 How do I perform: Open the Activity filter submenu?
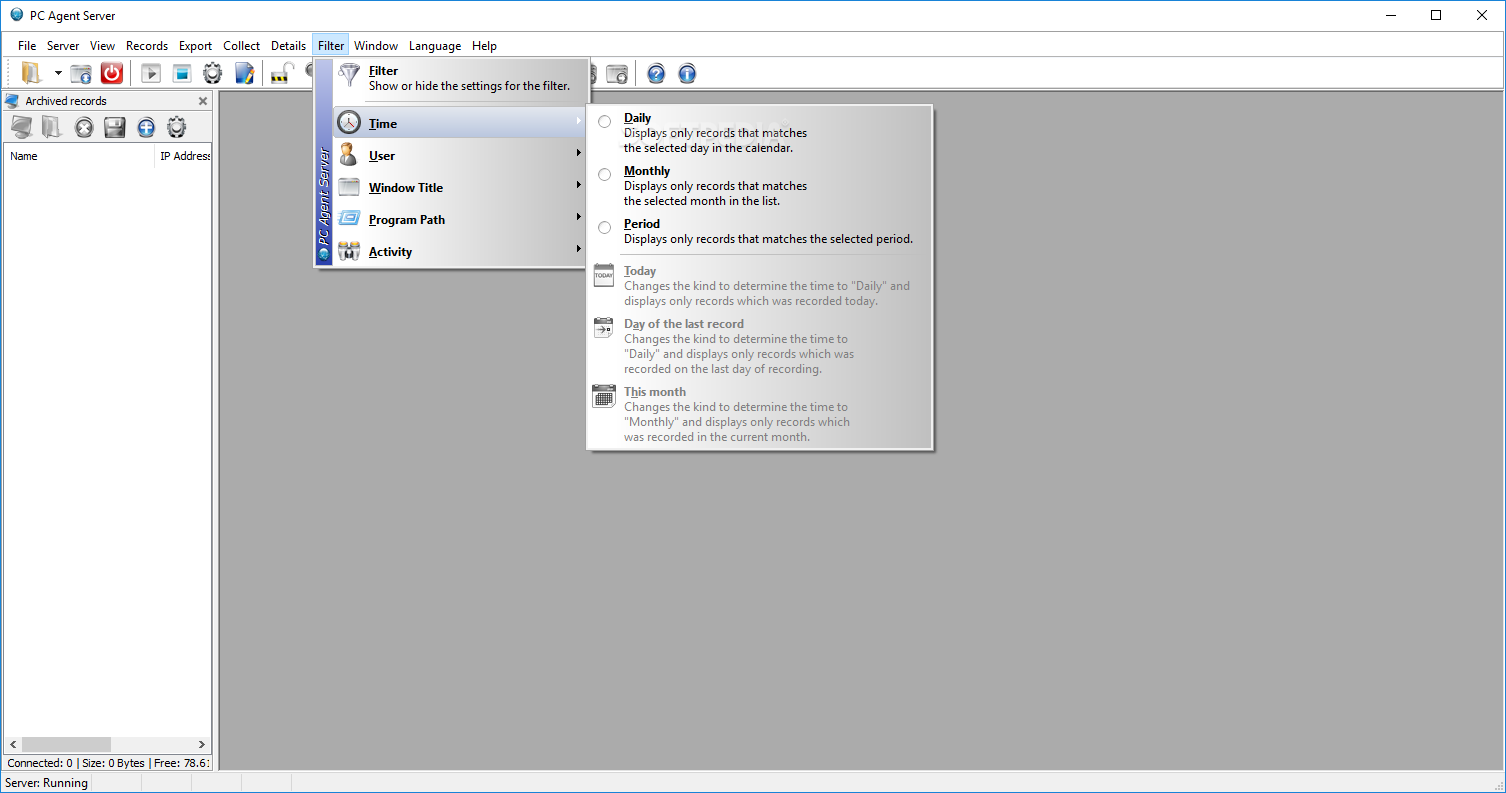point(461,251)
